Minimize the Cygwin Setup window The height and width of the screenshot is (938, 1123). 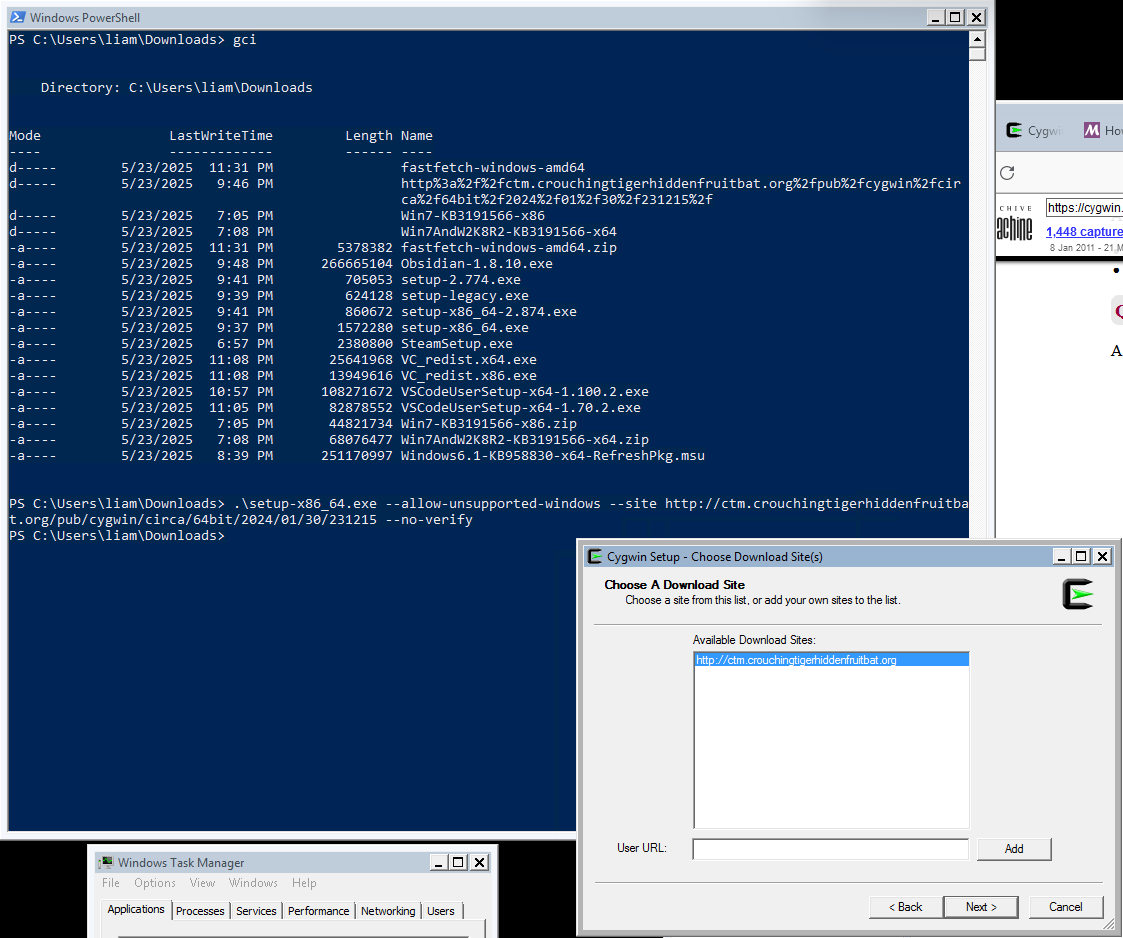tap(1061, 556)
